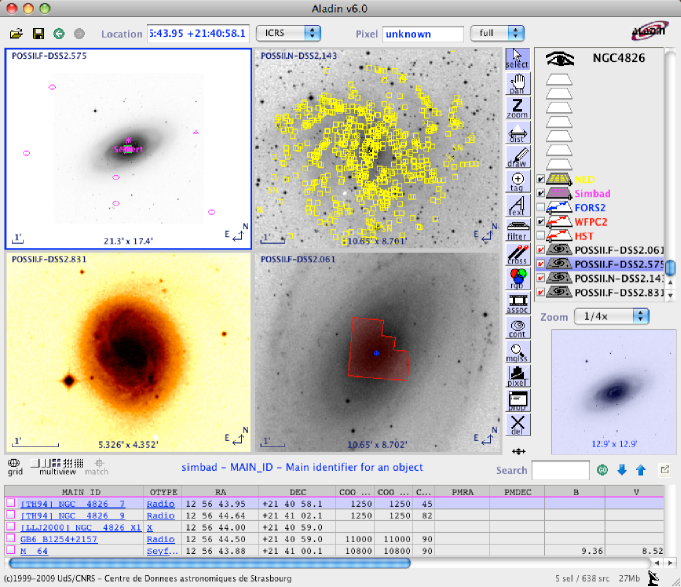Enable the FORS2 layer checkbox
Screen dimensions: 681x587
click(x=541, y=207)
